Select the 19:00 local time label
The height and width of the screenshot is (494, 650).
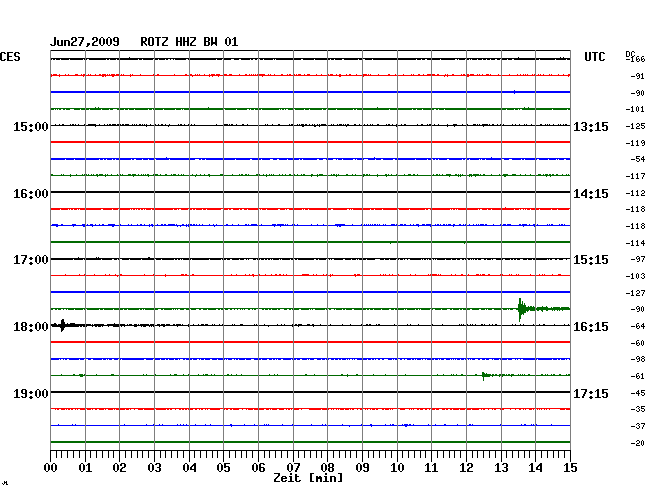coord(31,393)
